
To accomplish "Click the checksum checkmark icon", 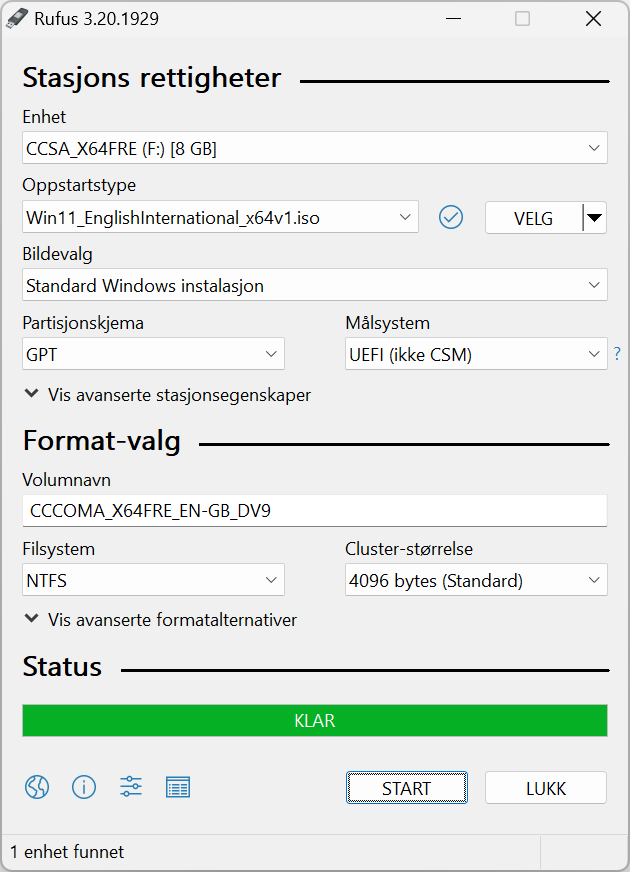I will point(451,217).
